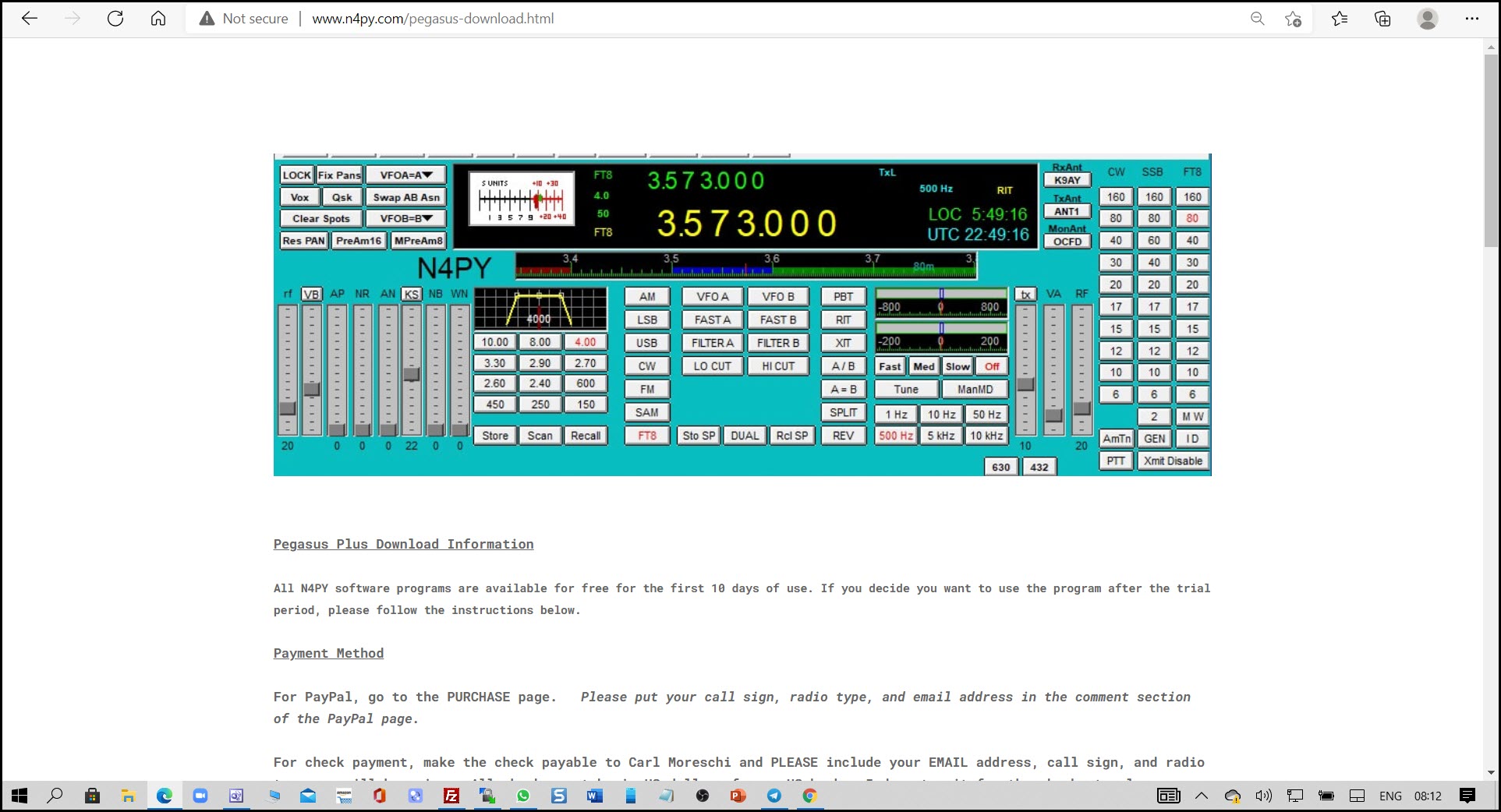This screenshot has height=812, width=1501.
Task: Click the Scan memory button
Action: coord(540,436)
